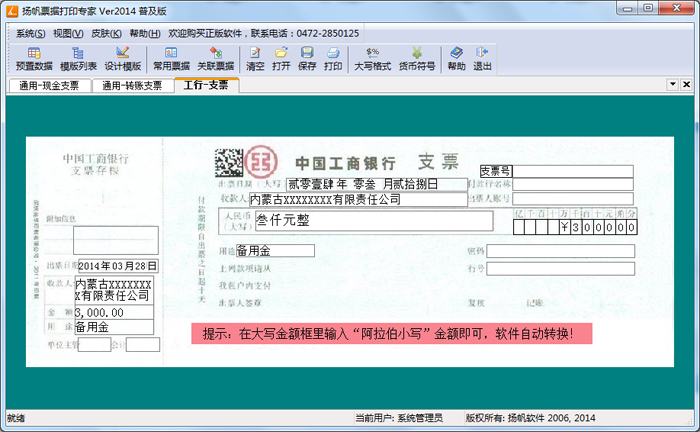Screen dimensions: 700x432
Task: Open the 视图(V) menu
Action: point(68,33)
